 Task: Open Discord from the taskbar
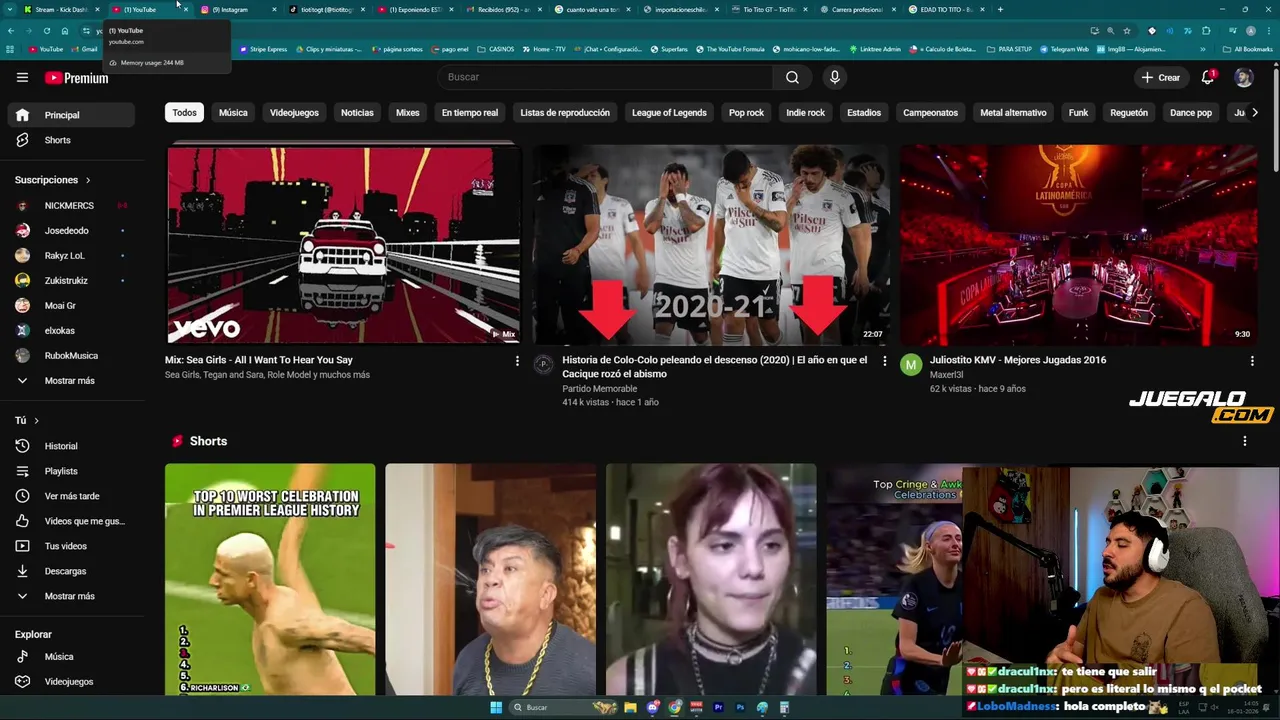[652, 707]
